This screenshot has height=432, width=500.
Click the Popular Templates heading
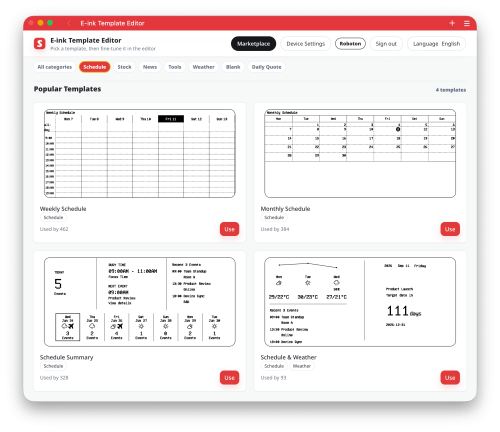point(67,89)
